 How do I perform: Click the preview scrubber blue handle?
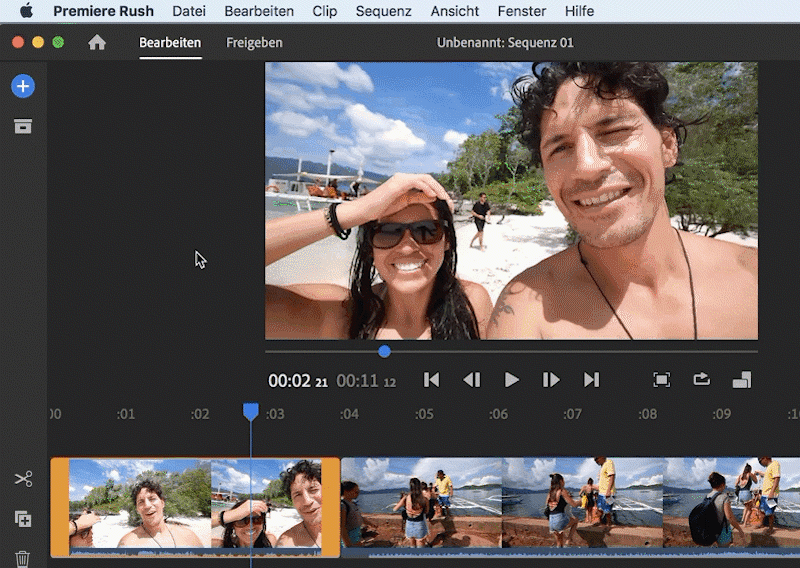(384, 351)
